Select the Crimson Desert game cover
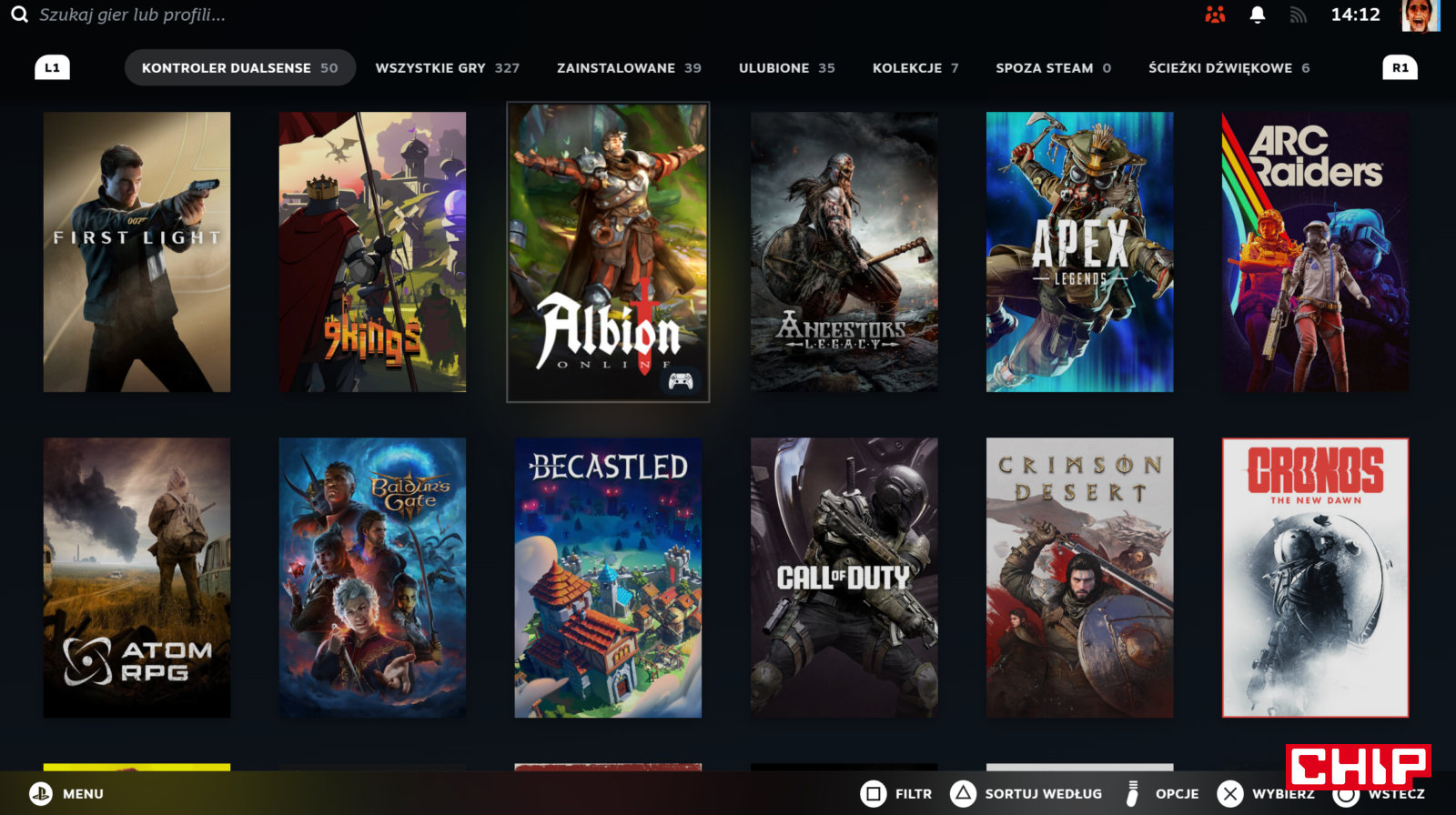 pos(1079,578)
